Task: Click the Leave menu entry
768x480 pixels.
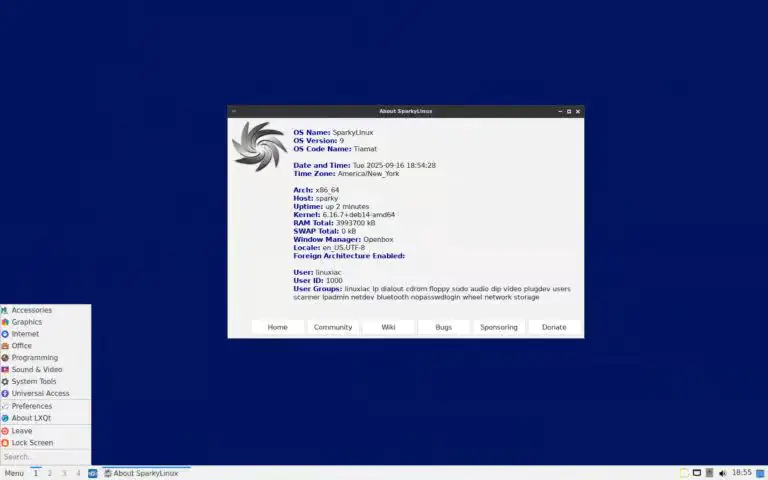Action: (22, 431)
